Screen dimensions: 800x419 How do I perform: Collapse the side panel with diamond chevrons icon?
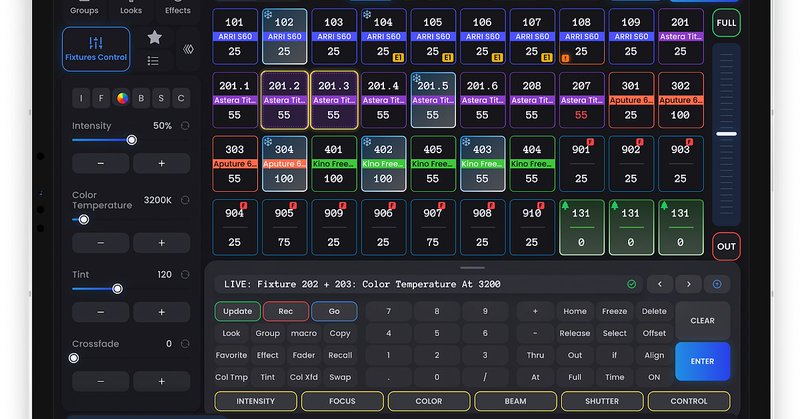[188, 49]
